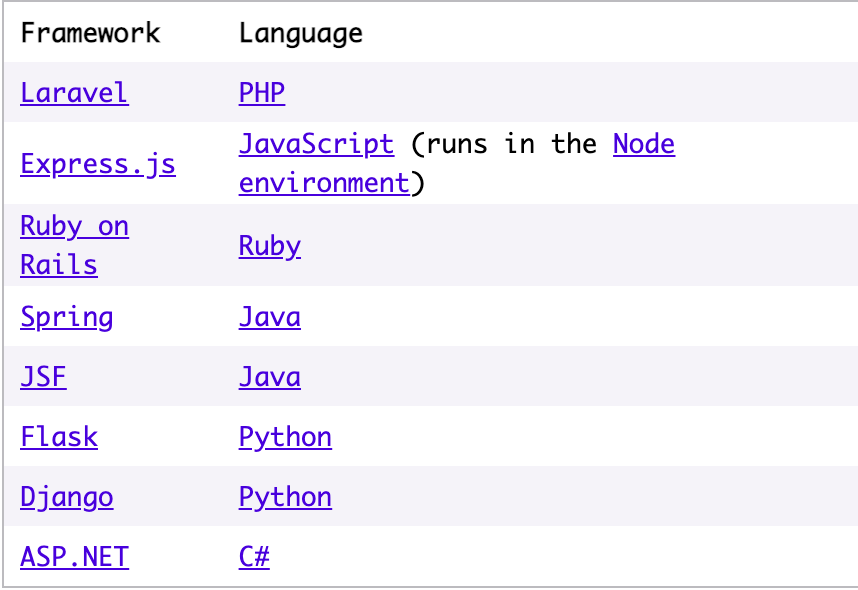Click the plain text "runs in the"
The width and height of the screenshot is (858, 590).
click(x=511, y=144)
